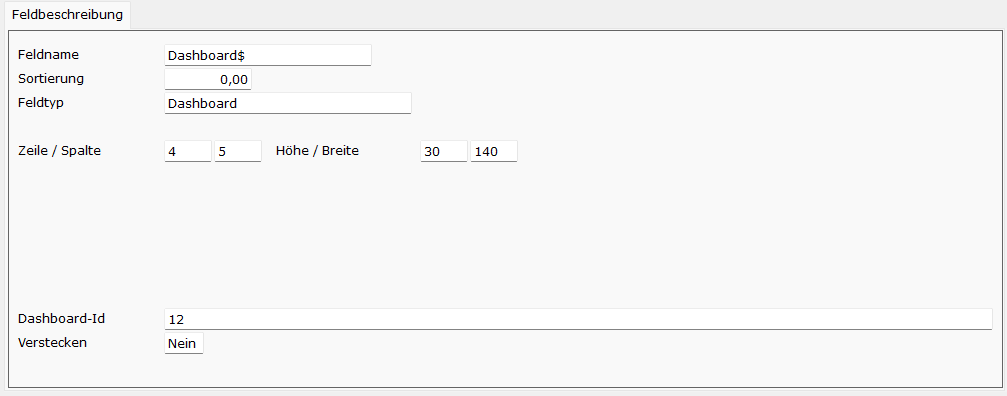
Task: Focus the Dashboard-Id field containing 12
Action: pos(578,319)
